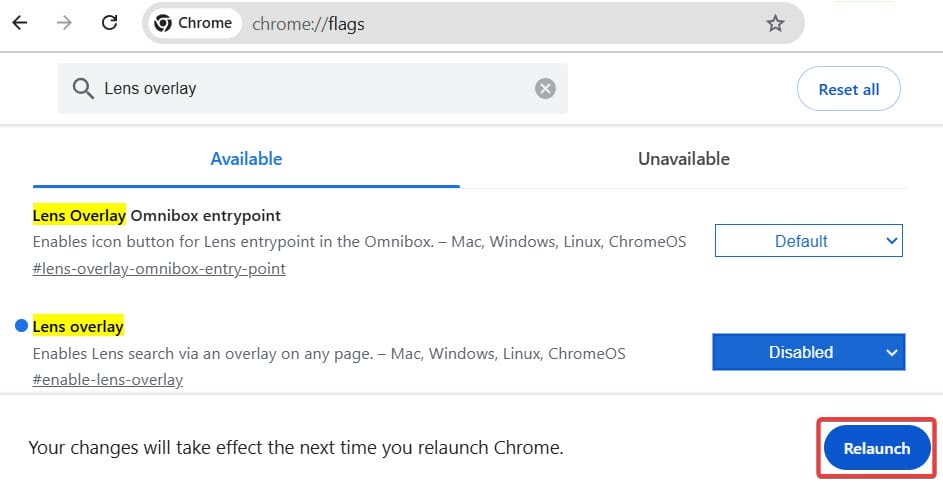Click the magnifier search icon

(83, 89)
